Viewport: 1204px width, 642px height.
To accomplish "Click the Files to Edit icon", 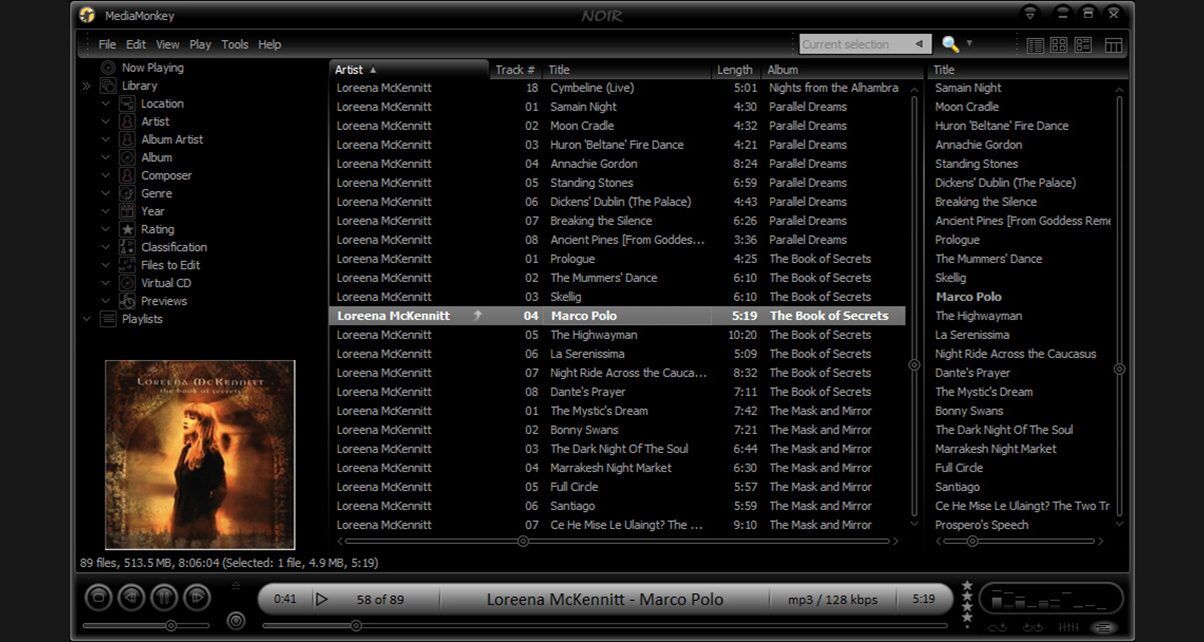I will pyautogui.click(x=127, y=266).
